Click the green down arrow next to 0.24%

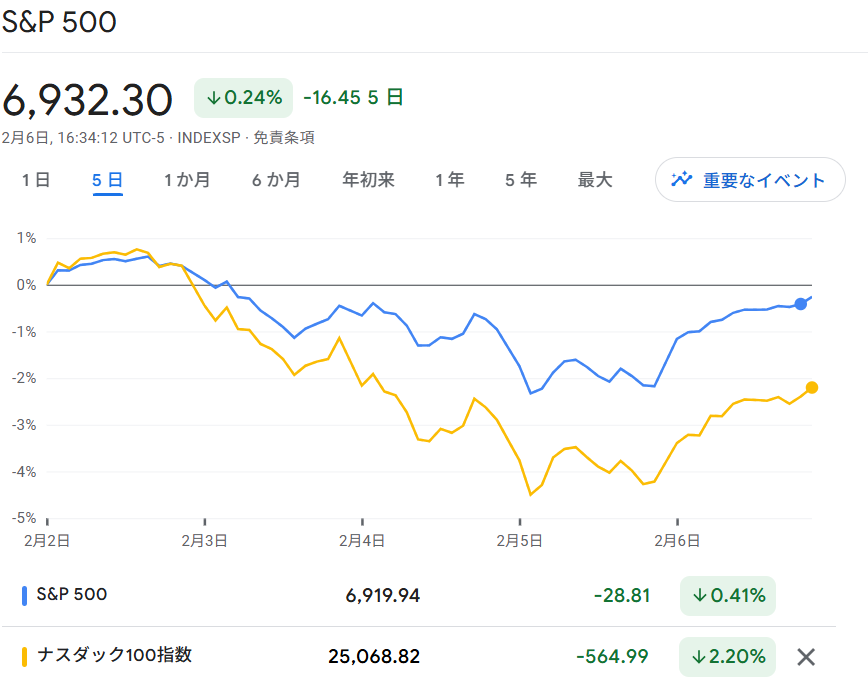click(213, 98)
